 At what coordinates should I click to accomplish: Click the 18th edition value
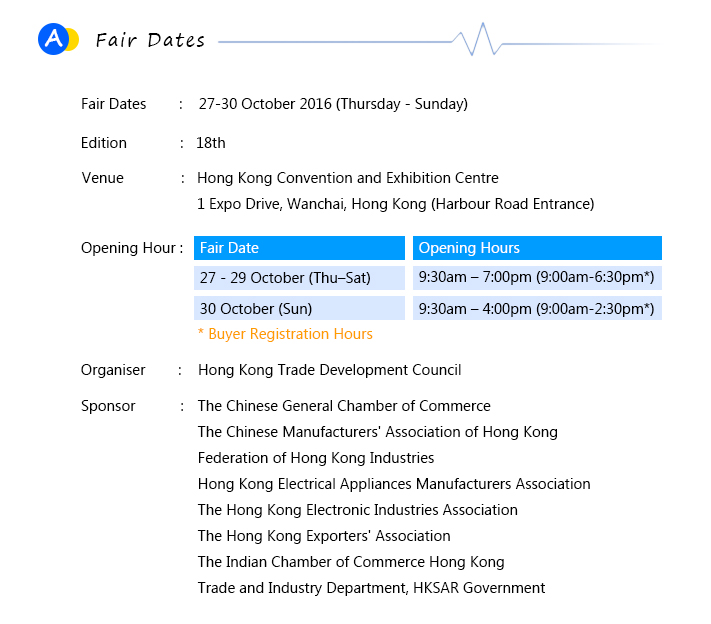point(211,143)
